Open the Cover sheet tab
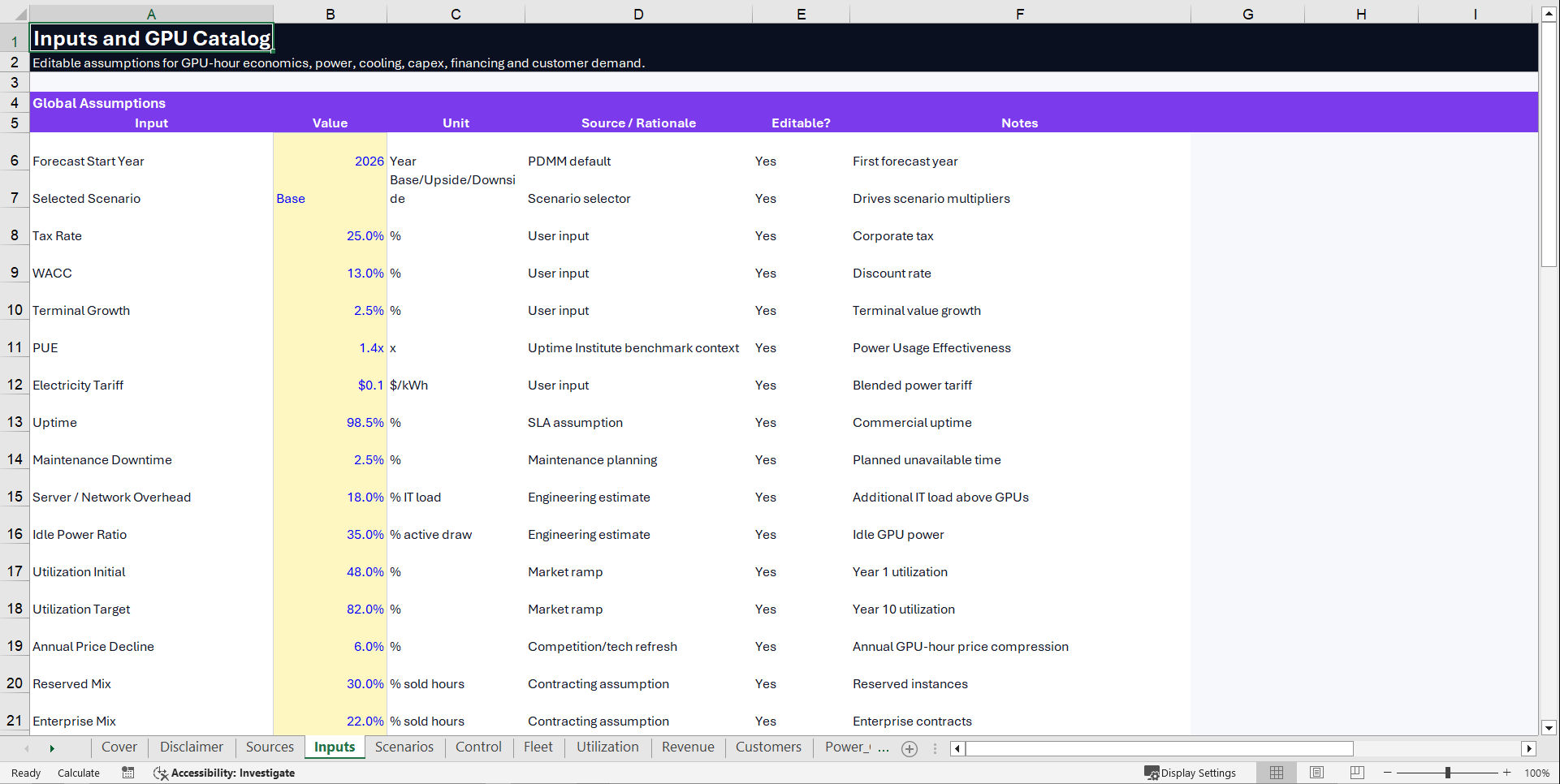 point(119,747)
